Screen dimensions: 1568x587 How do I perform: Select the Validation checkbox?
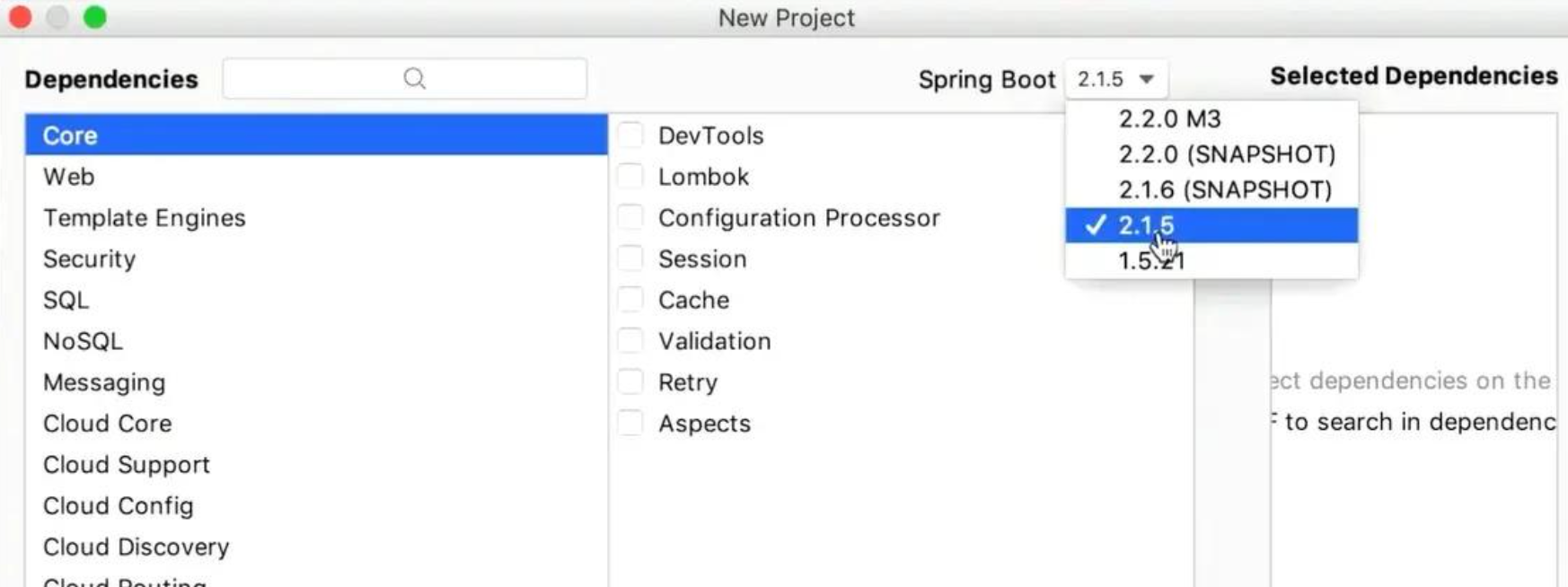630,341
